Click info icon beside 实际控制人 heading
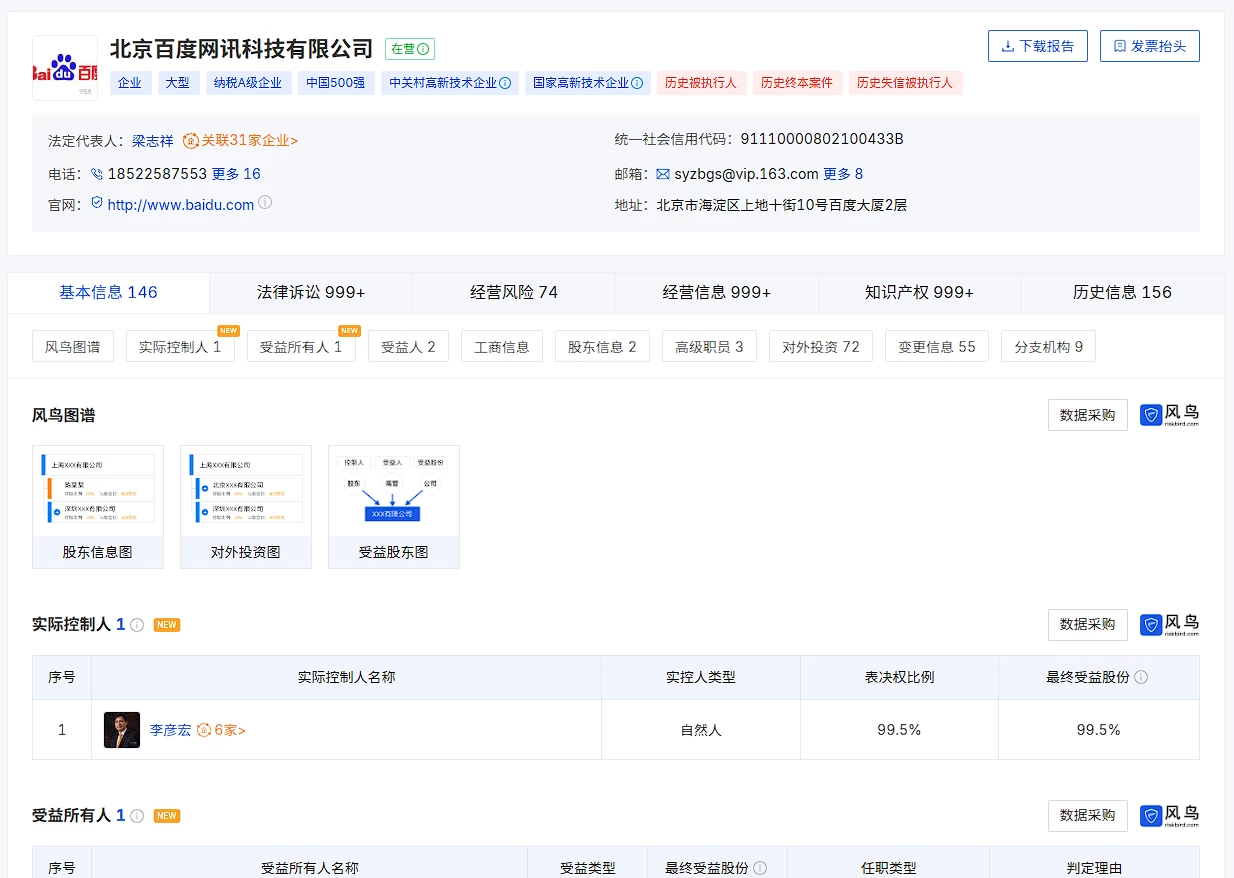 pos(137,625)
